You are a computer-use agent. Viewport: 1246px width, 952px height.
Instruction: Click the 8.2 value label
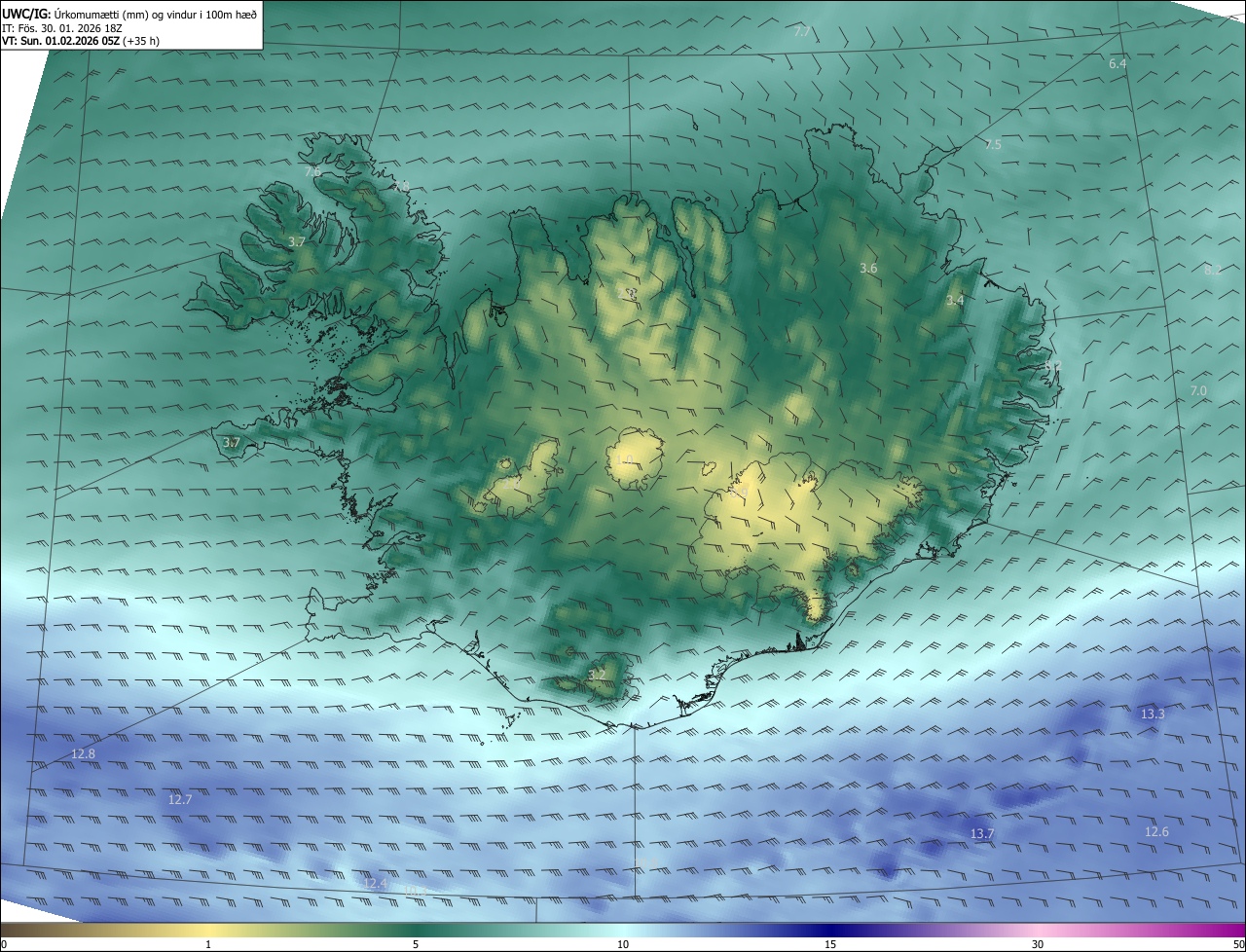(1212, 270)
